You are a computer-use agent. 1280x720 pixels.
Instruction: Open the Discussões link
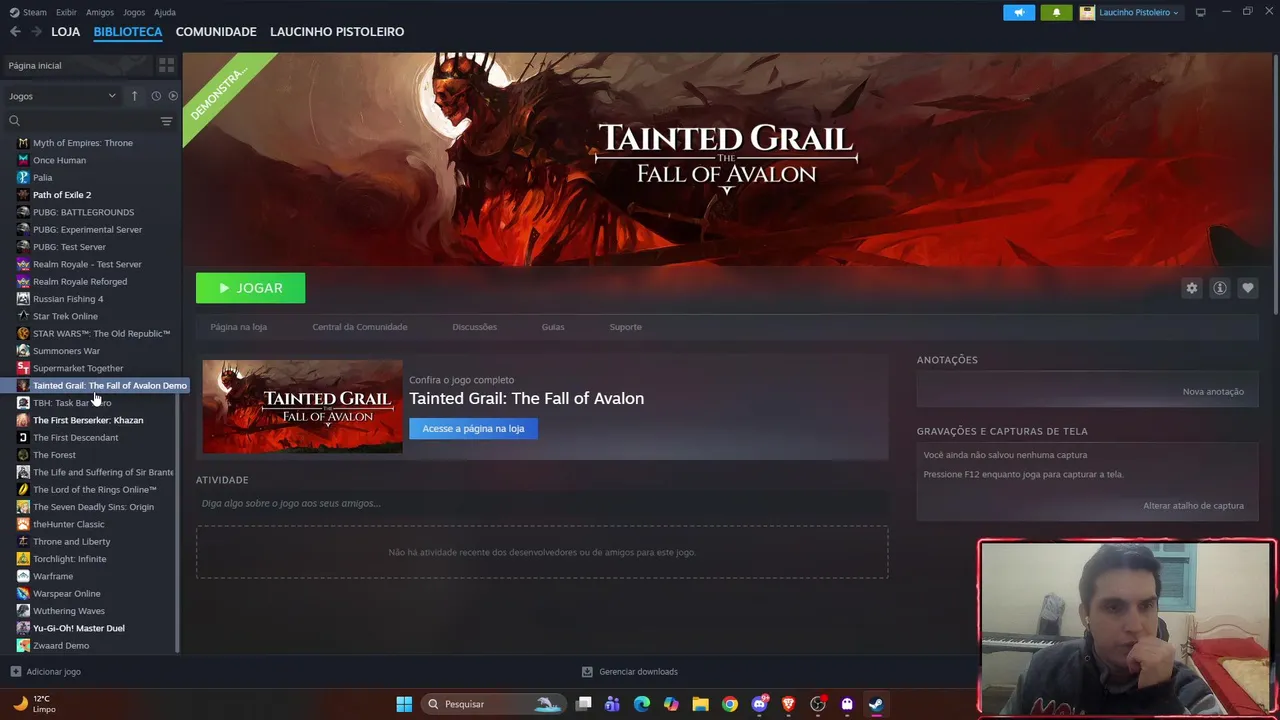[x=474, y=327]
